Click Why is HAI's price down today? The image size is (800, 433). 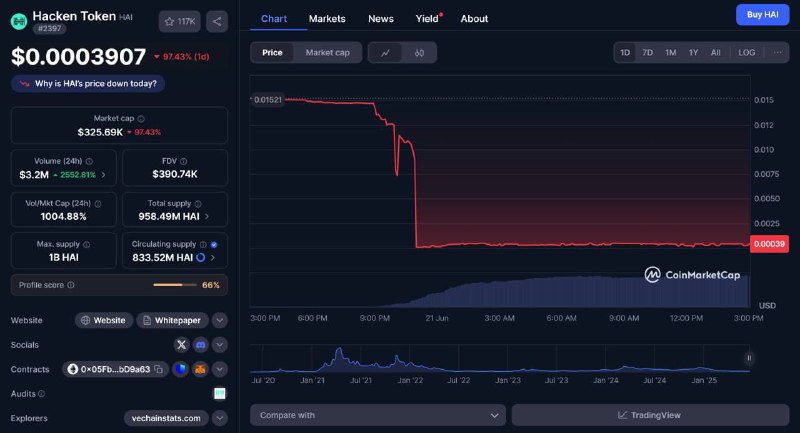click(x=88, y=84)
